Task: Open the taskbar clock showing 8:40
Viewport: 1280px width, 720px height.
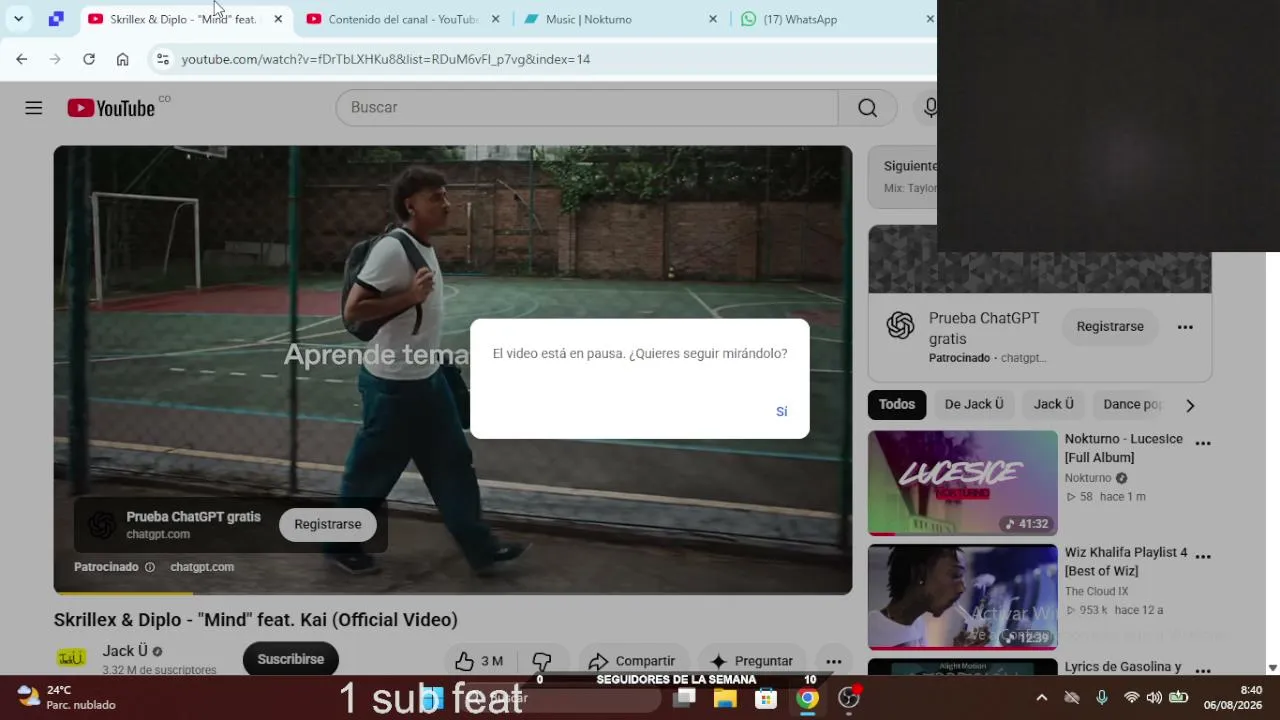Action: pos(1233,697)
